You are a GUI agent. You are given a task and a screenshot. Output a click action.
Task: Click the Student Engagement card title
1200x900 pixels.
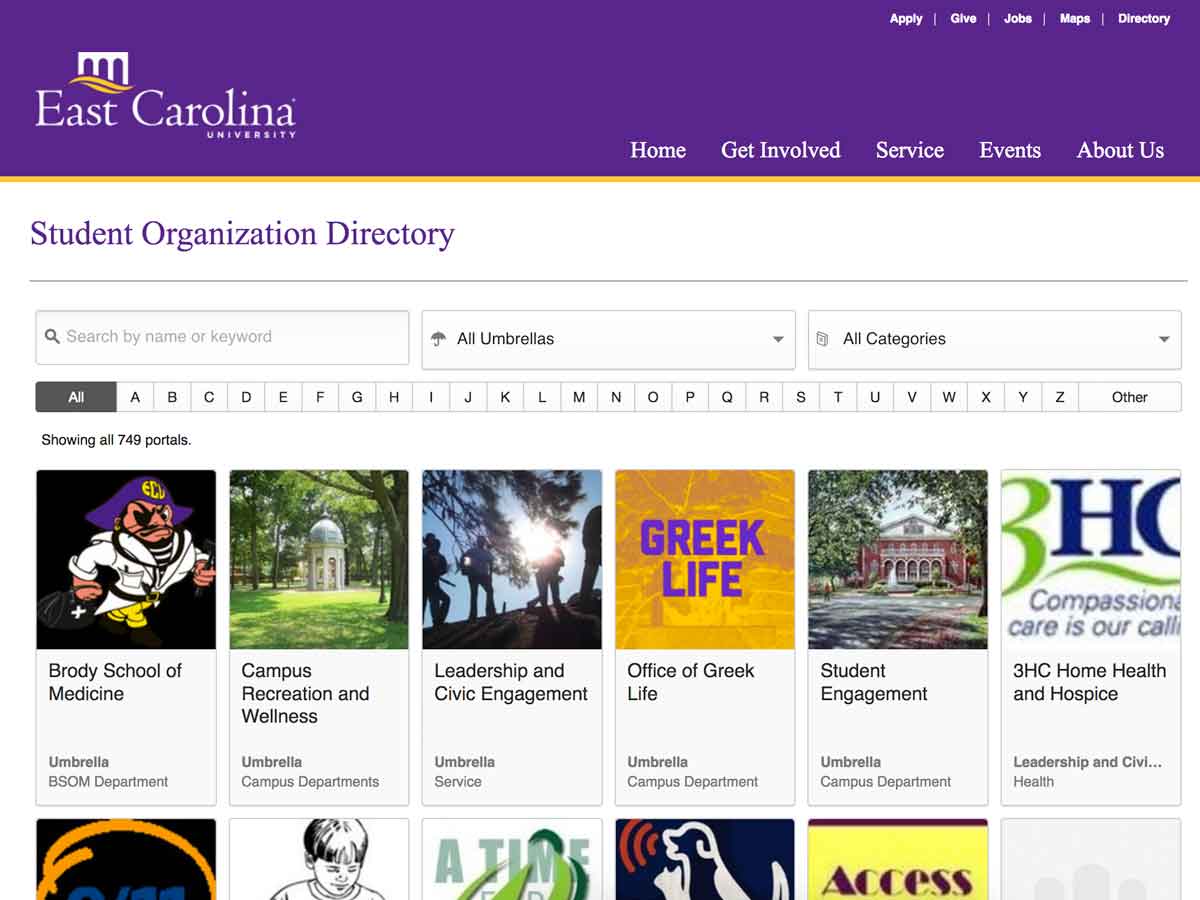tap(874, 682)
